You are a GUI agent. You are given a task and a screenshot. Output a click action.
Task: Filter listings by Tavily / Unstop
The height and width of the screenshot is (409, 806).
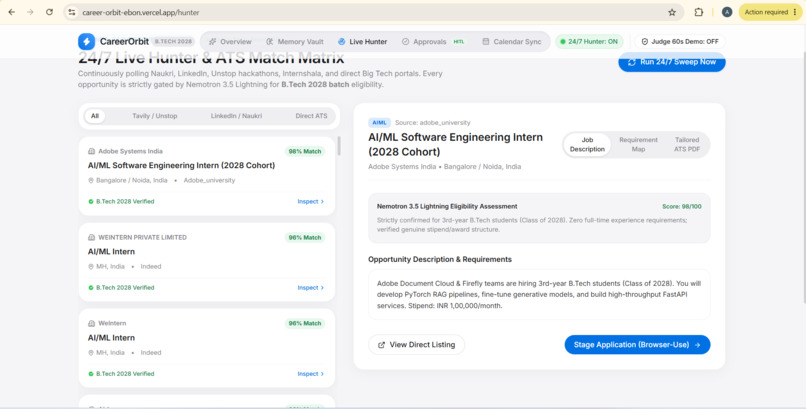[155, 116]
